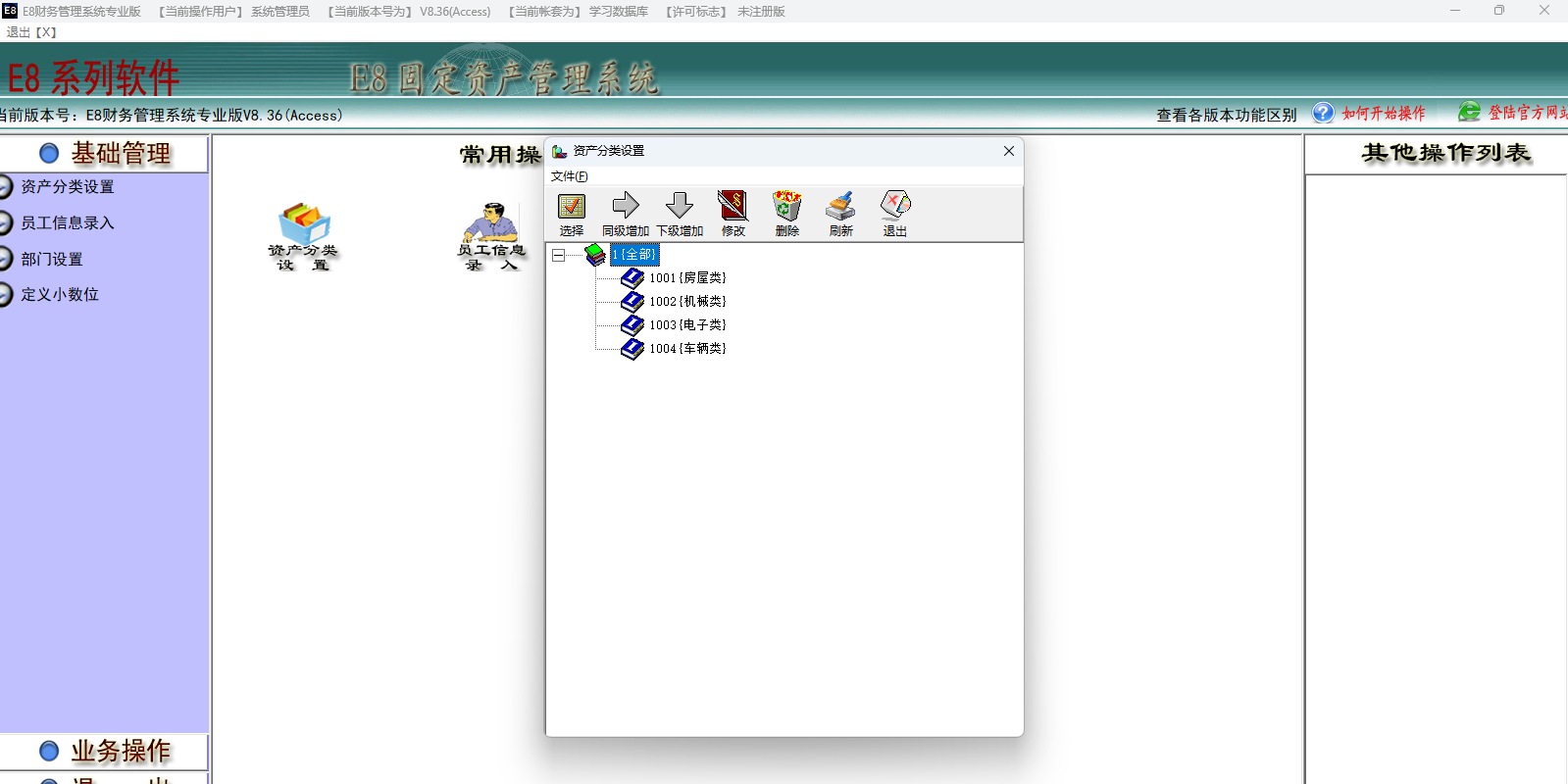The height and width of the screenshot is (784, 1568).
Task: Click 查看各版本功能区别 link
Action: (1226, 115)
